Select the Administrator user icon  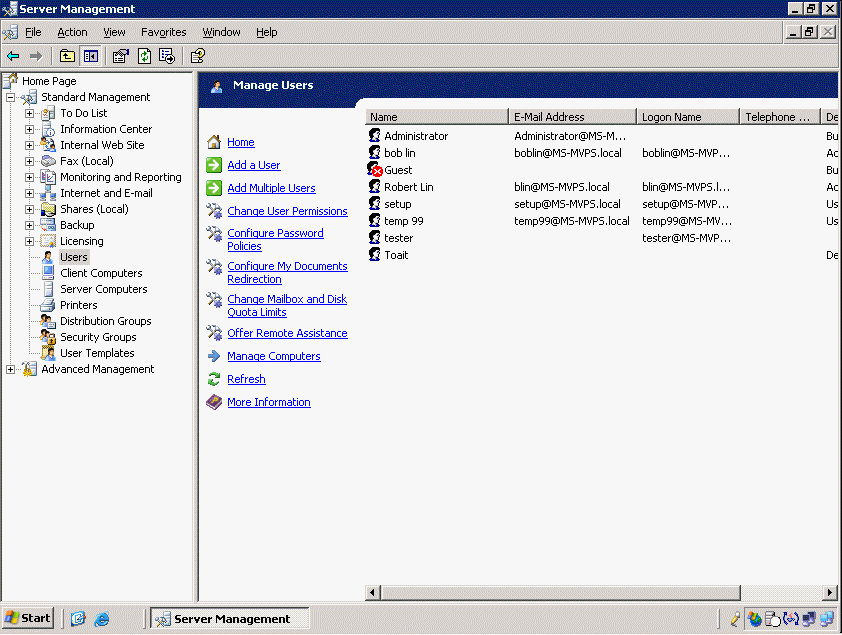tap(374, 136)
